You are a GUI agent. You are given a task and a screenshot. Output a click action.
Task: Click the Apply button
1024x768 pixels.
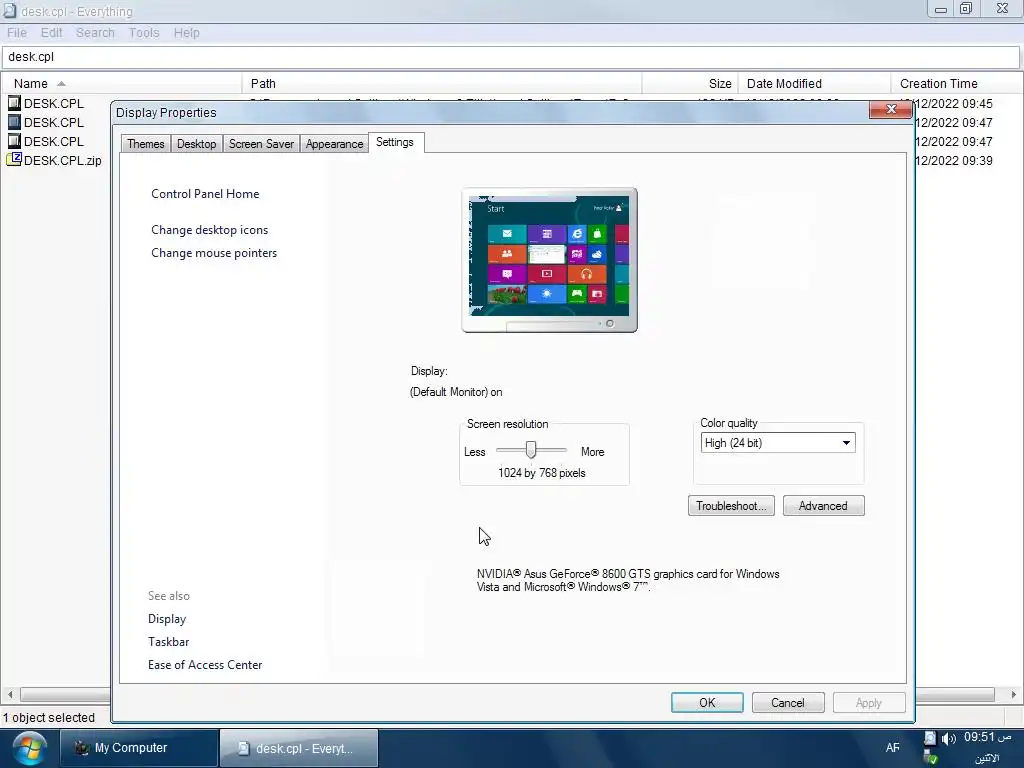pos(869,703)
